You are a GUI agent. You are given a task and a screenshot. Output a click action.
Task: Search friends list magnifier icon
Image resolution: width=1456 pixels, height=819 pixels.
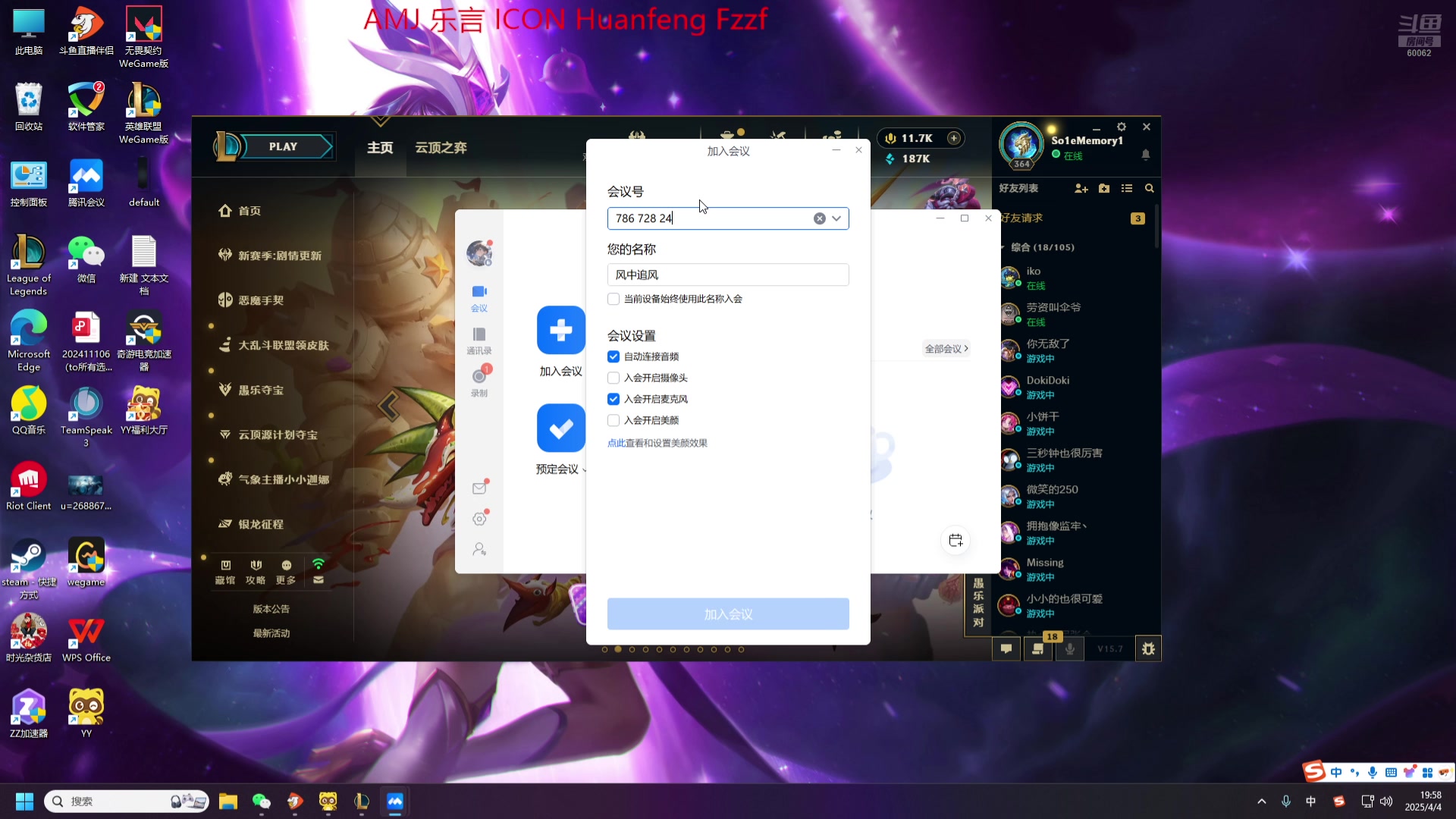click(1150, 188)
